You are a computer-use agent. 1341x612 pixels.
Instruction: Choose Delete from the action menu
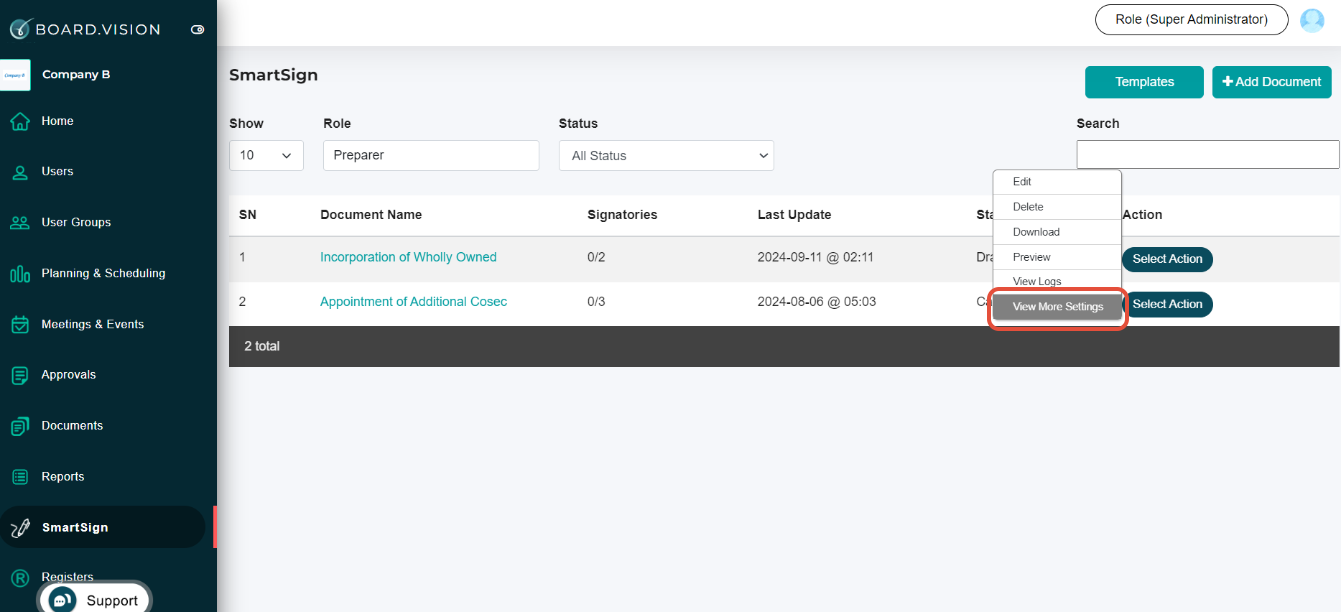point(1057,207)
